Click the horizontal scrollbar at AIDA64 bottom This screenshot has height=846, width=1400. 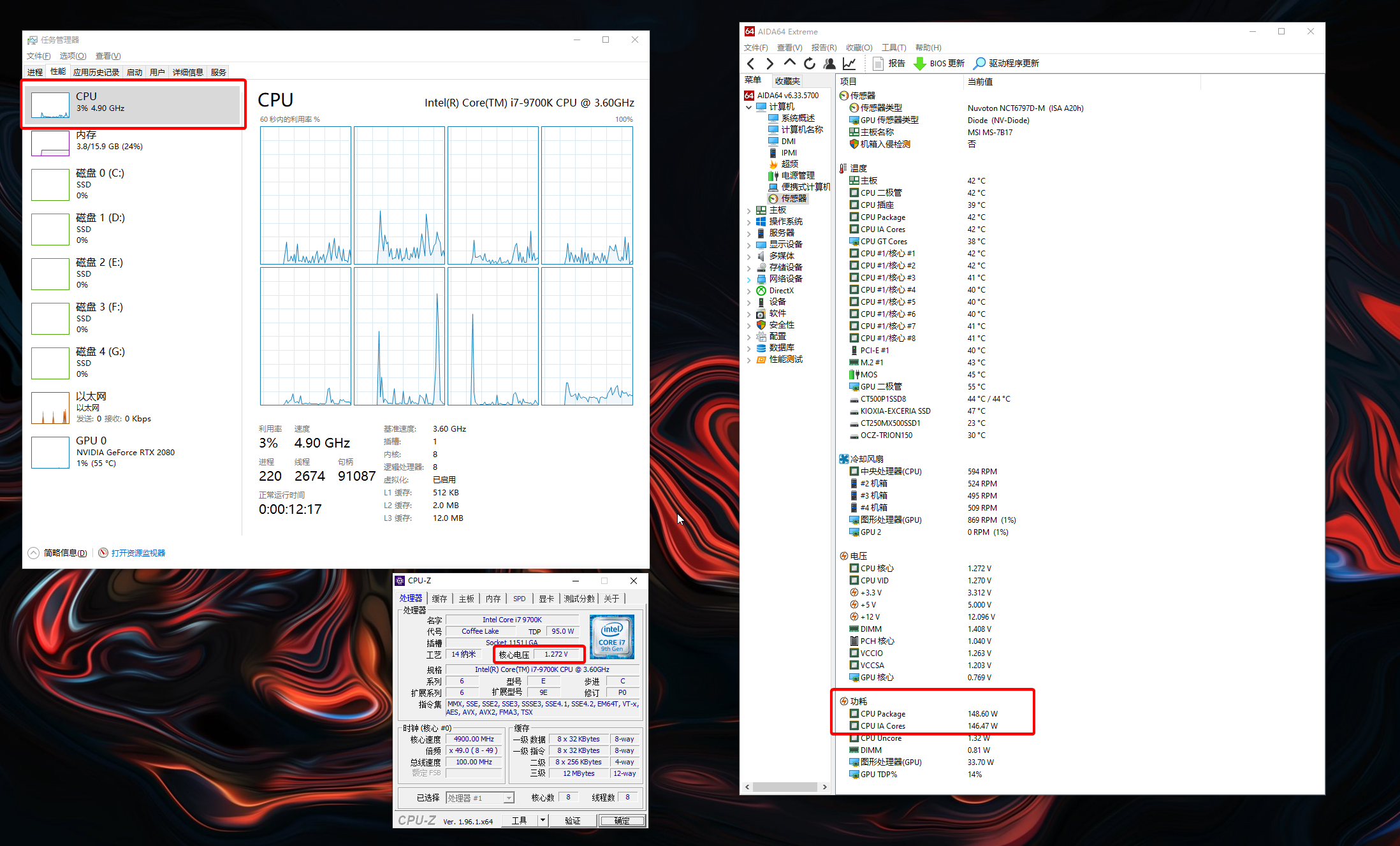click(x=785, y=787)
